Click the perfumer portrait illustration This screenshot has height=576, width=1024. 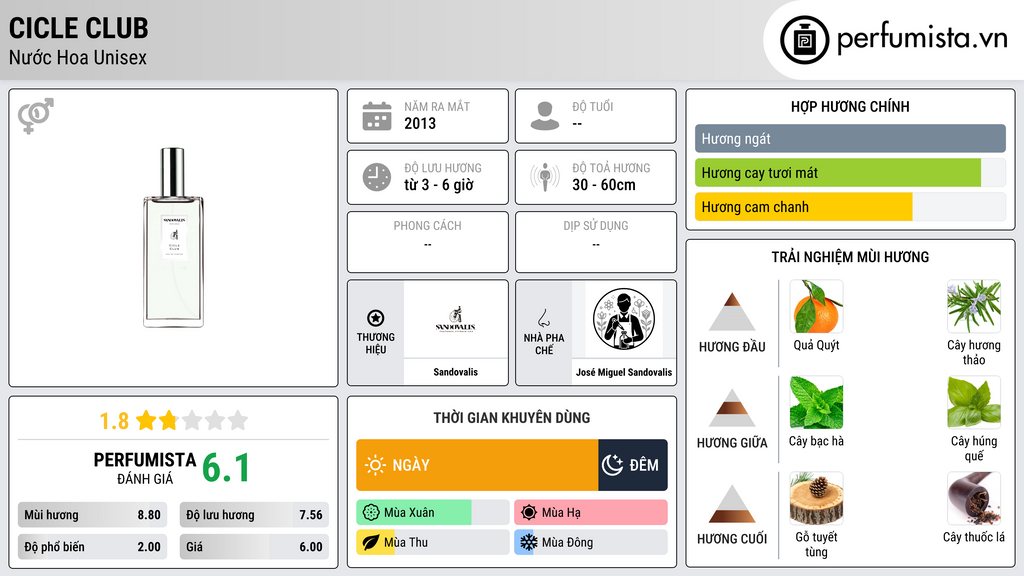point(624,319)
